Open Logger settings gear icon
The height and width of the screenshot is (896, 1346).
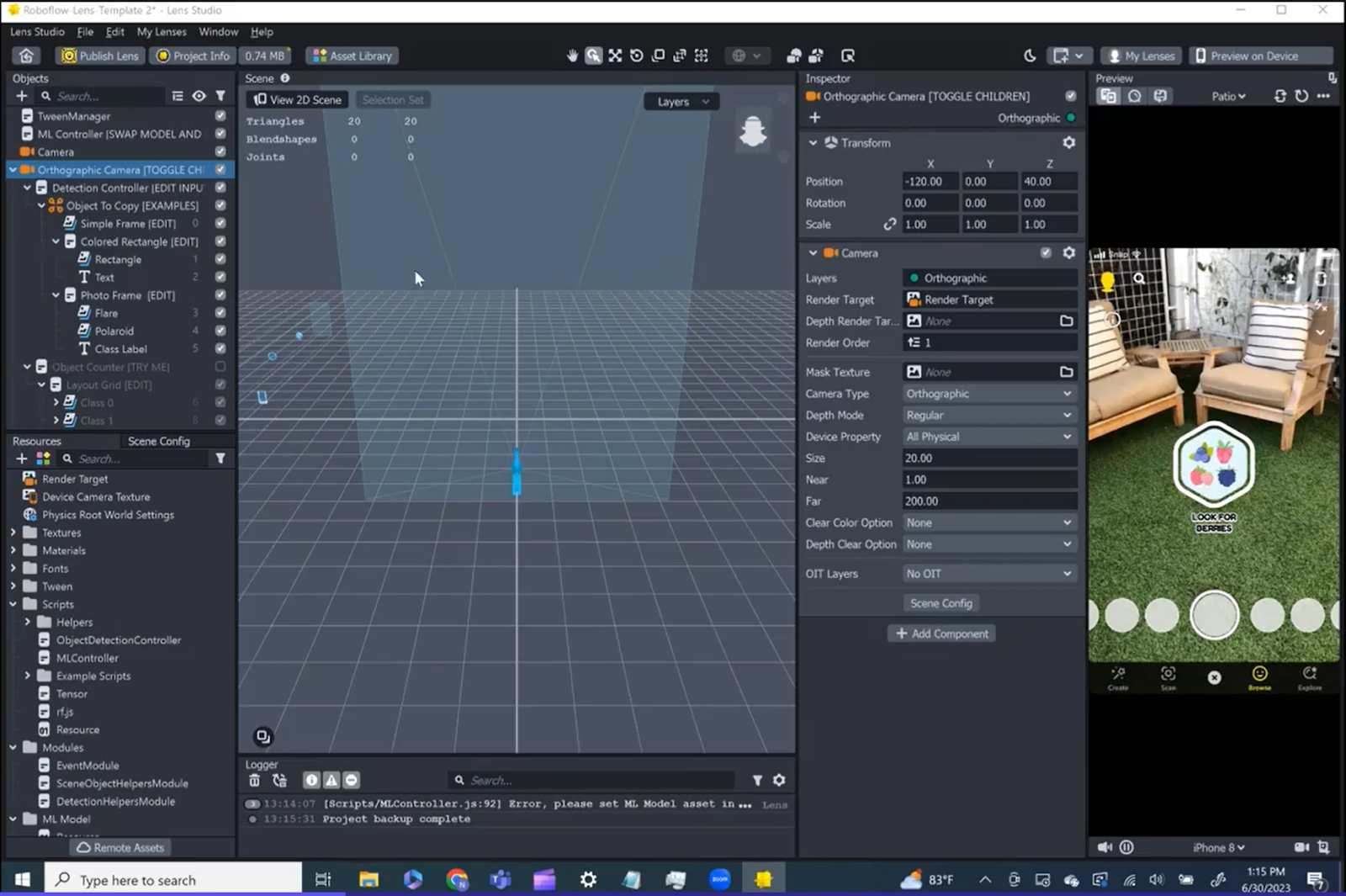(x=779, y=780)
